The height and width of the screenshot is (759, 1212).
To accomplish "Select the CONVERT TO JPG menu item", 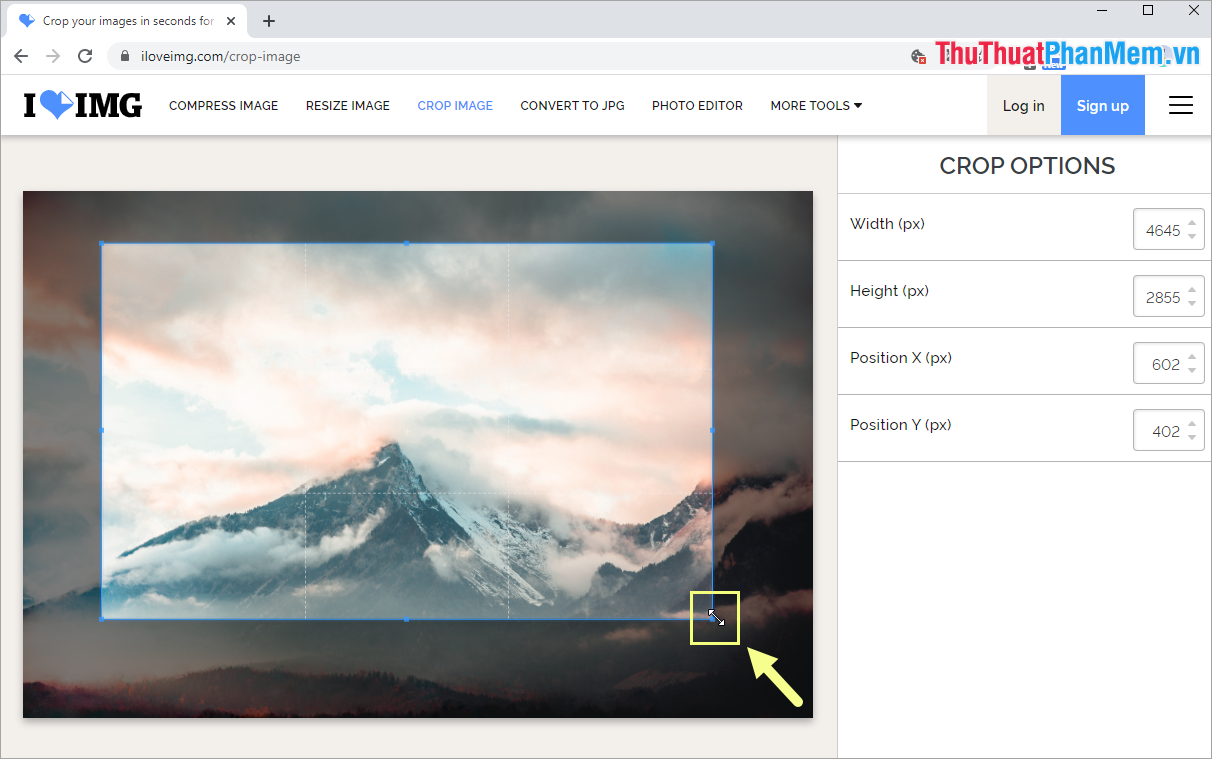I will (572, 105).
